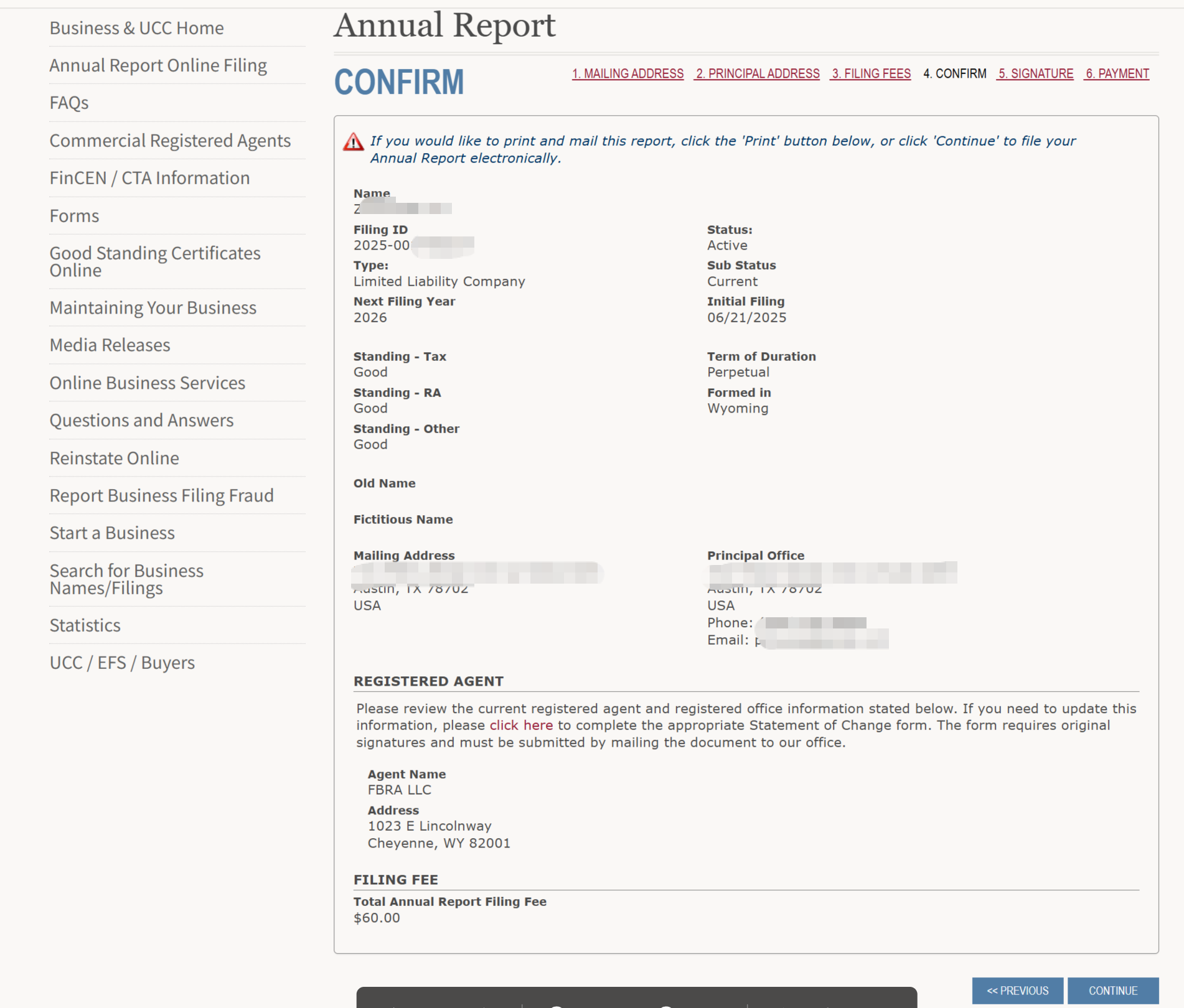This screenshot has height=1008, width=1184.
Task: Click the '$60.00' filing fee amount
Action: point(377,918)
